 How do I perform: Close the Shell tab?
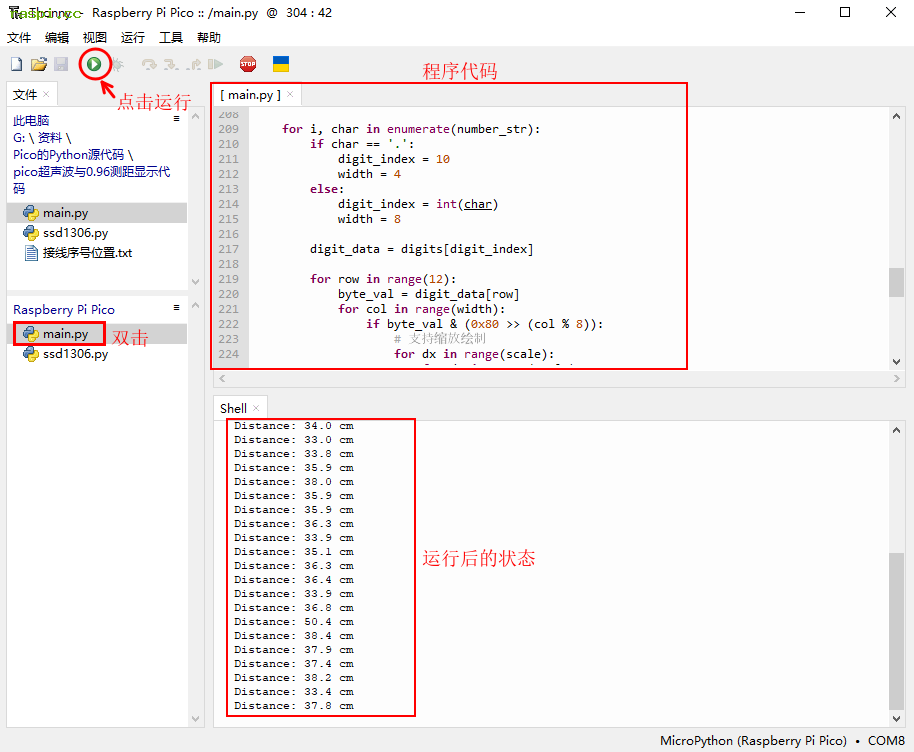coord(256,408)
